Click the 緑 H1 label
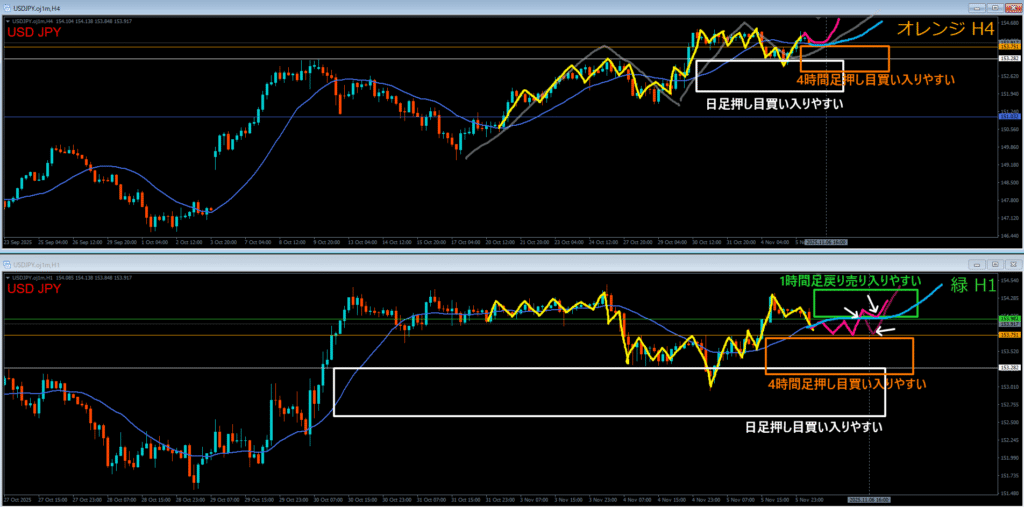The width and height of the screenshot is (1024, 507). tap(972, 286)
